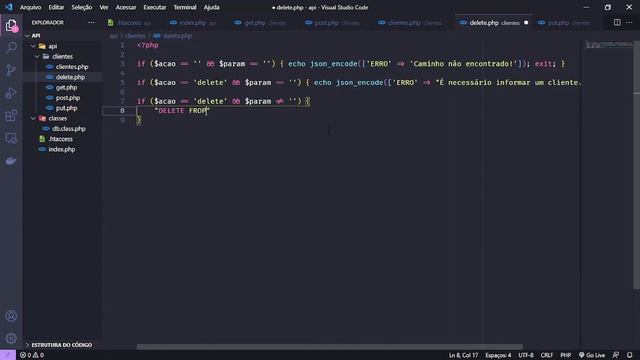640x360 pixels.
Task: Click the feedback icon in status bar
Action: pyautogui.click(x=616, y=355)
